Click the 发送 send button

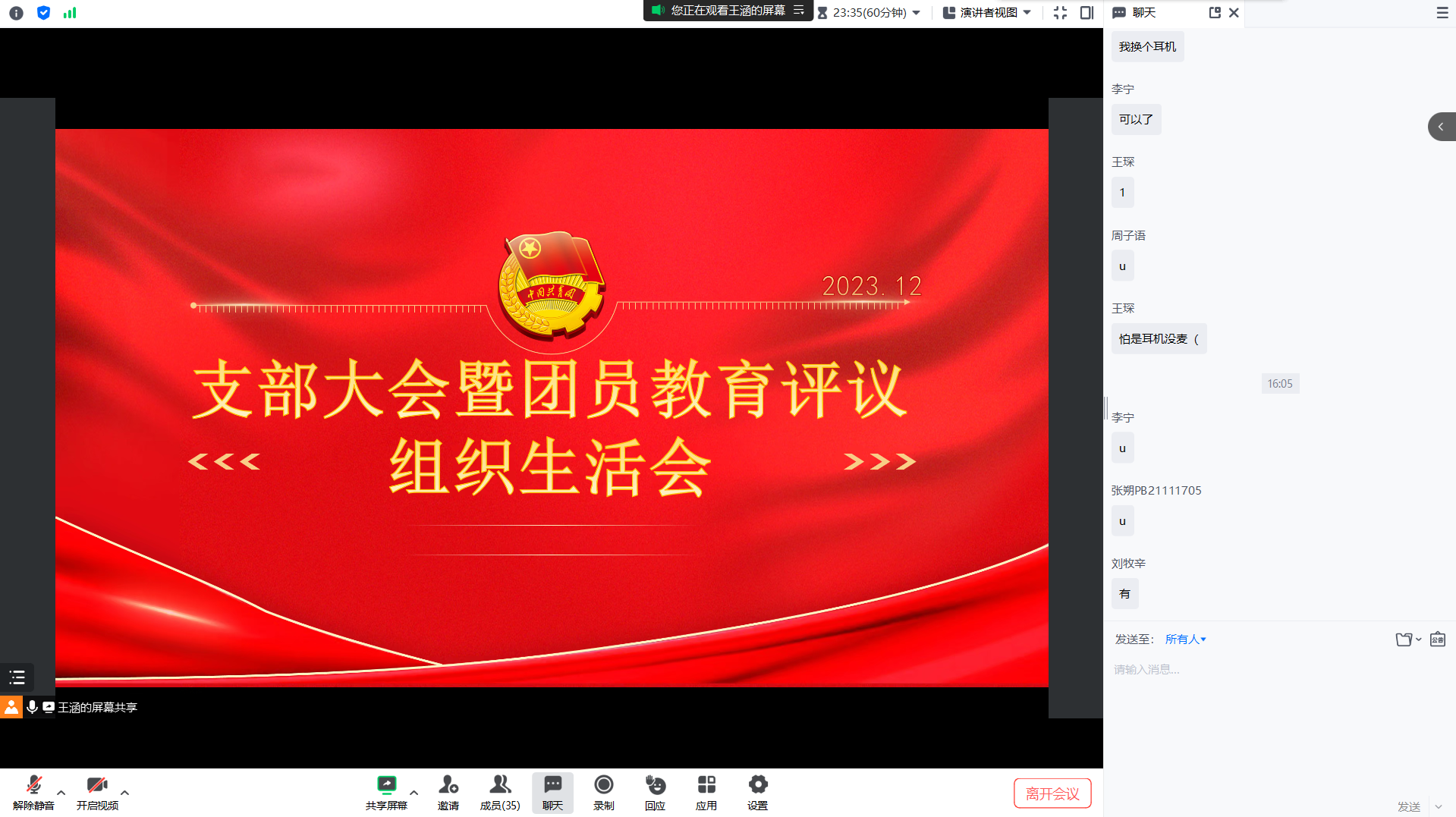(1409, 806)
